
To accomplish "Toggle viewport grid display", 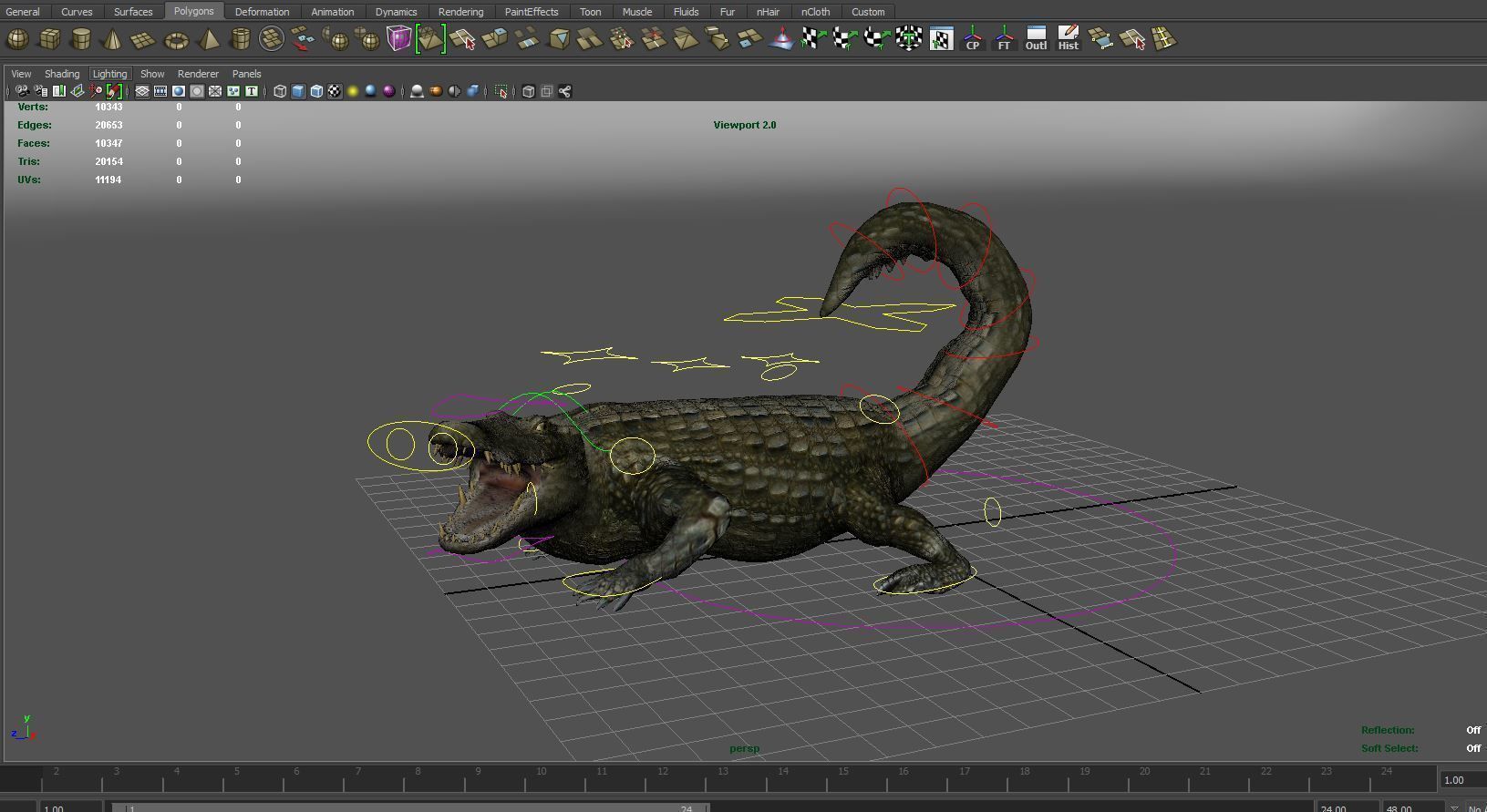I will point(142,91).
